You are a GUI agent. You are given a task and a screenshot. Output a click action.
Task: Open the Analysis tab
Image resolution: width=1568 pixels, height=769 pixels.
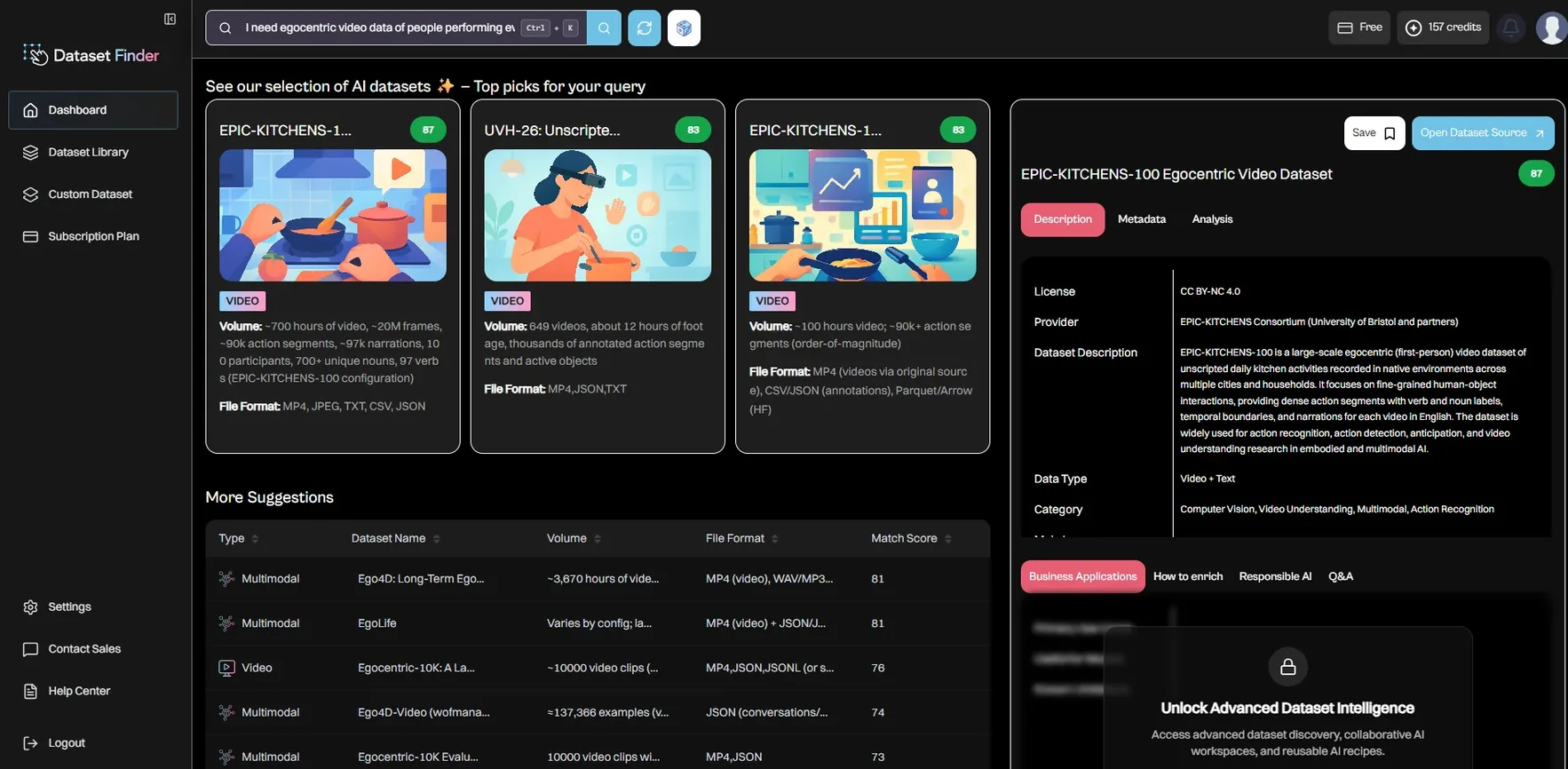1212,219
